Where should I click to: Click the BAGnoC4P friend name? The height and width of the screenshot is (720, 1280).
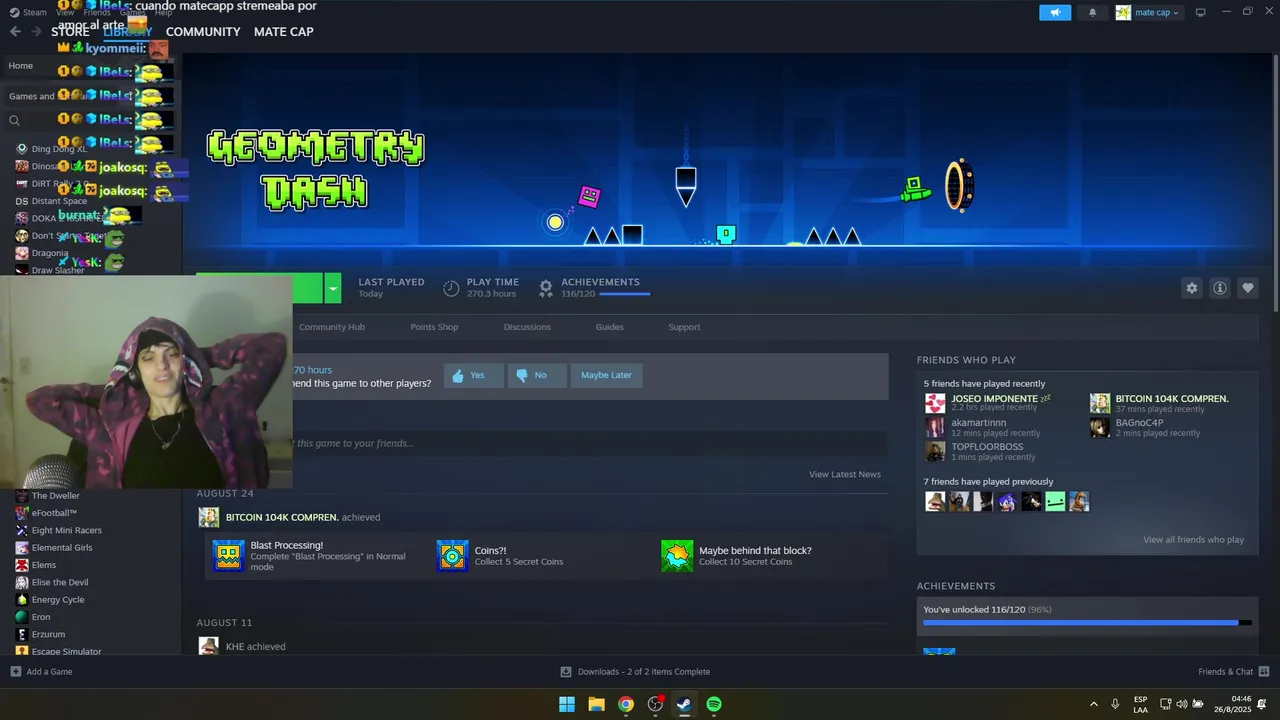click(x=1139, y=423)
